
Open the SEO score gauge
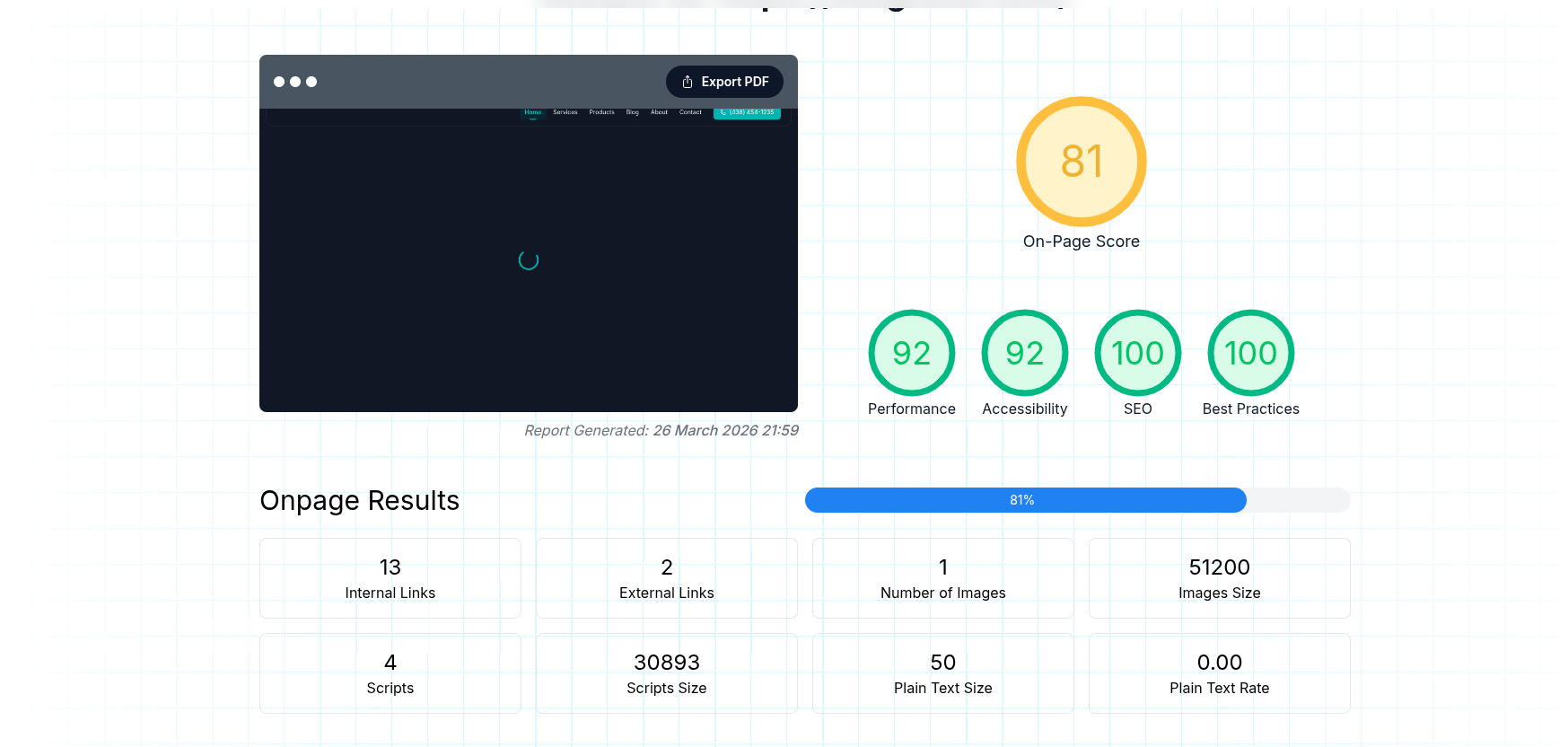tap(1137, 353)
